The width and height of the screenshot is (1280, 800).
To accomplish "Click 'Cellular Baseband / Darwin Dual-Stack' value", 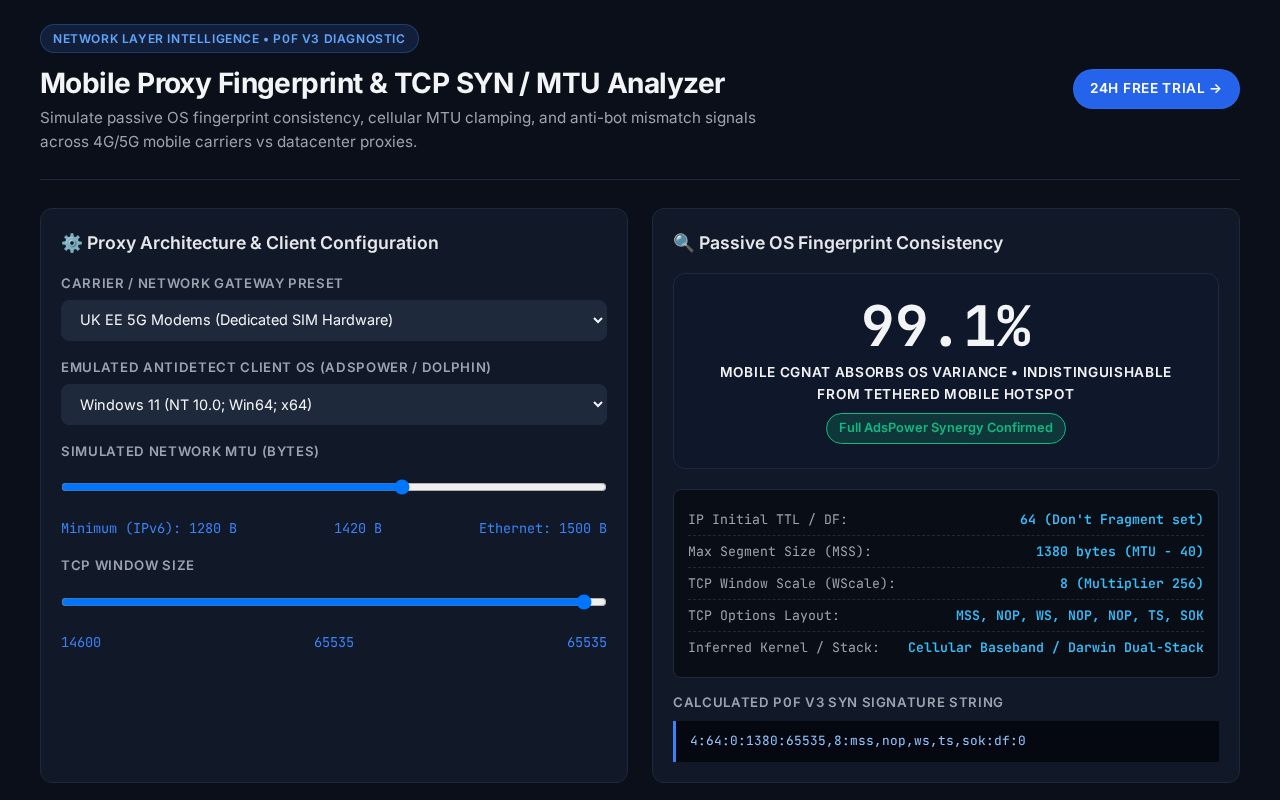I will point(1055,647).
